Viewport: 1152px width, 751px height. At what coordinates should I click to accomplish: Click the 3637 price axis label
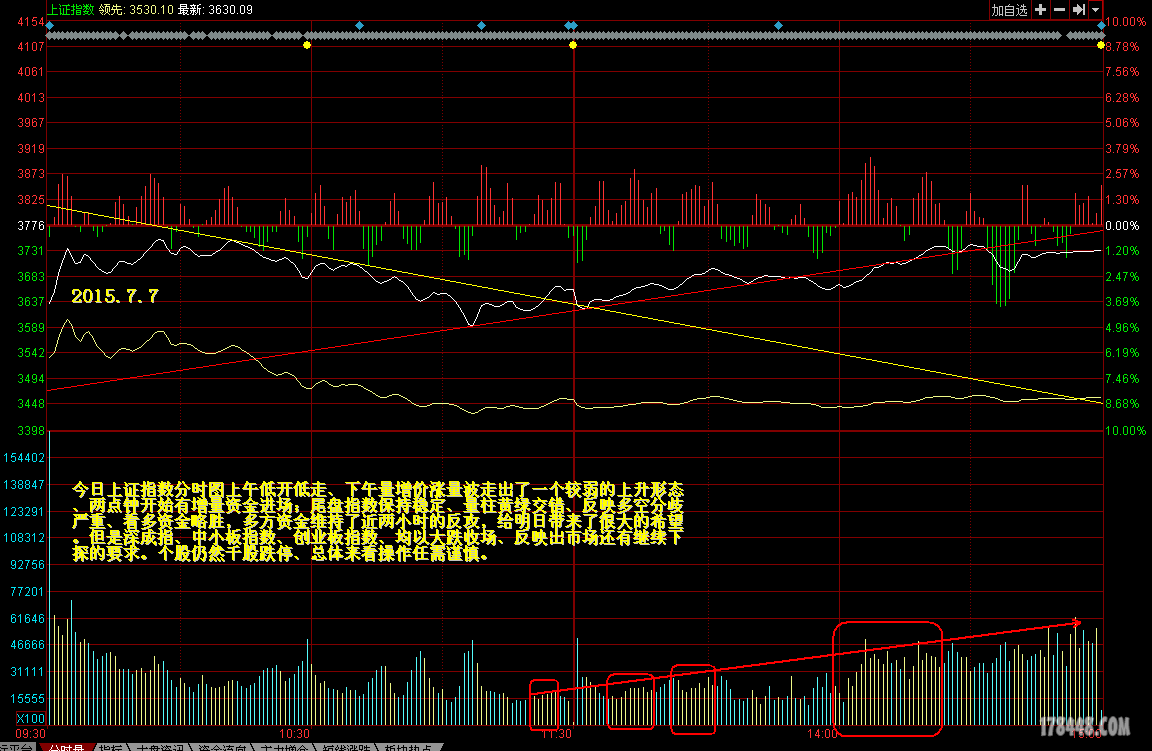(31, 302)
